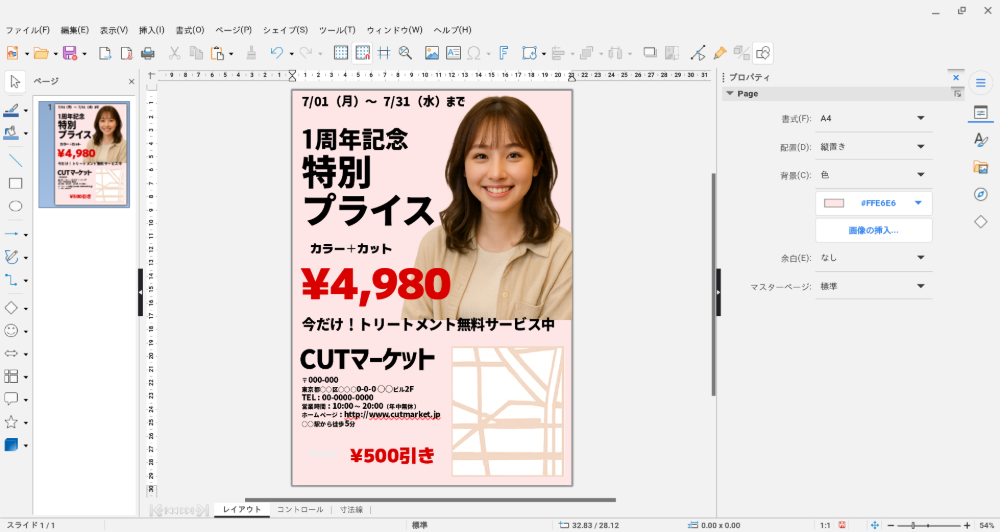Save the document with the floppy icon

[70, 54]
